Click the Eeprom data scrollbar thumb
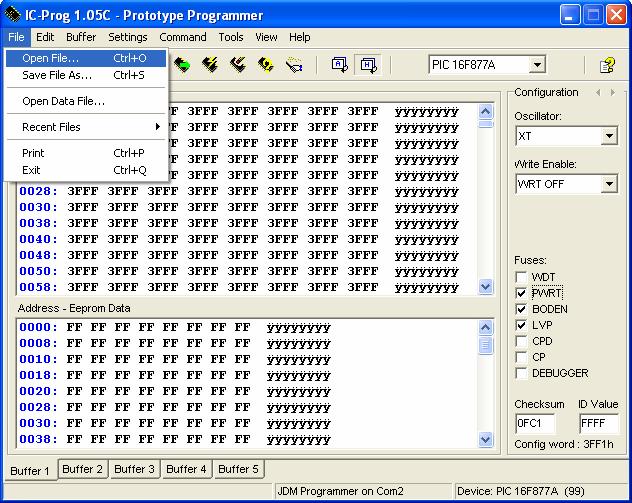This screenshot has height=503, width=632. pos(485,345)
